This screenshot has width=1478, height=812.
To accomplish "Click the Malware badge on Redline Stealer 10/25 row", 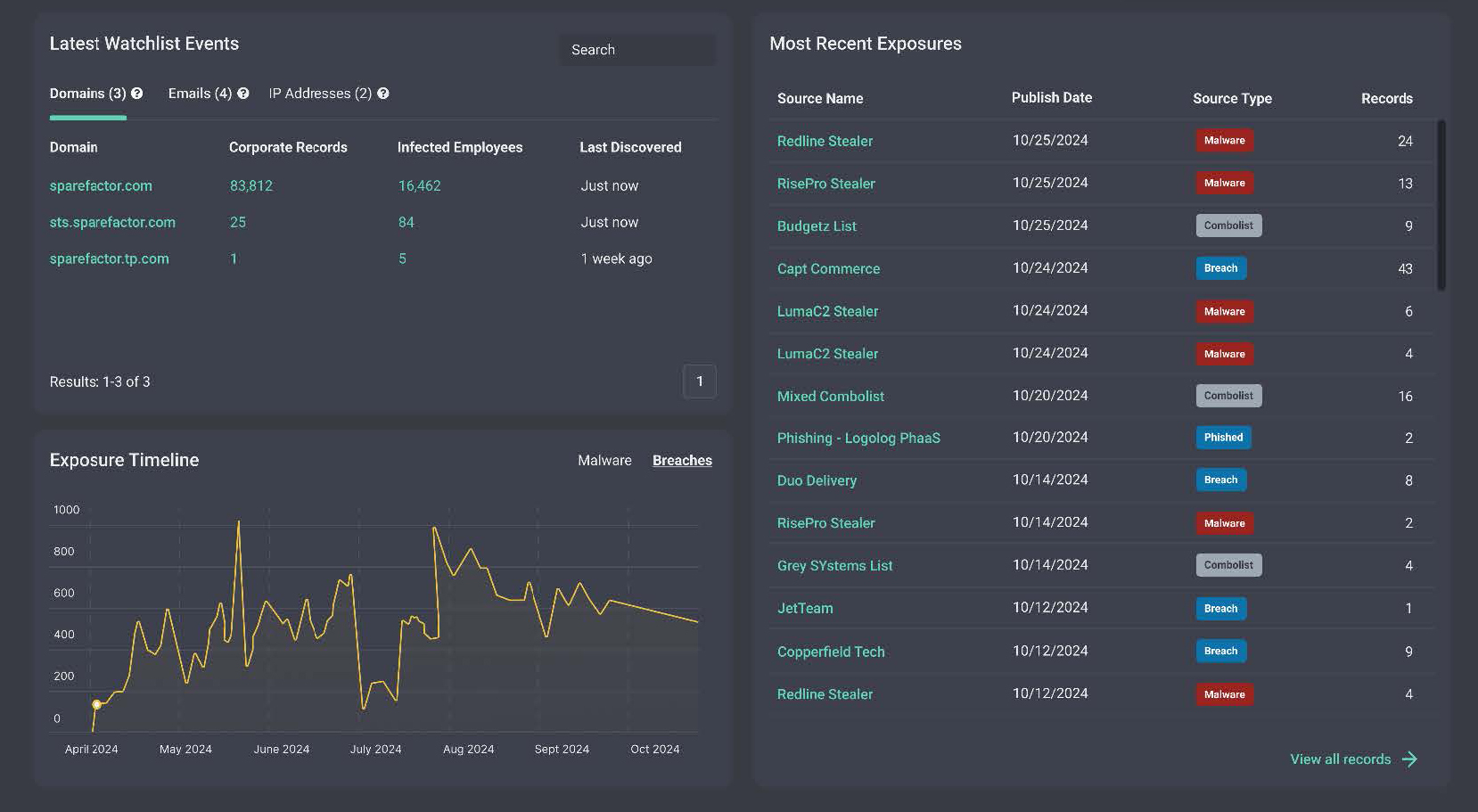I will click(x=1224, y=141).
